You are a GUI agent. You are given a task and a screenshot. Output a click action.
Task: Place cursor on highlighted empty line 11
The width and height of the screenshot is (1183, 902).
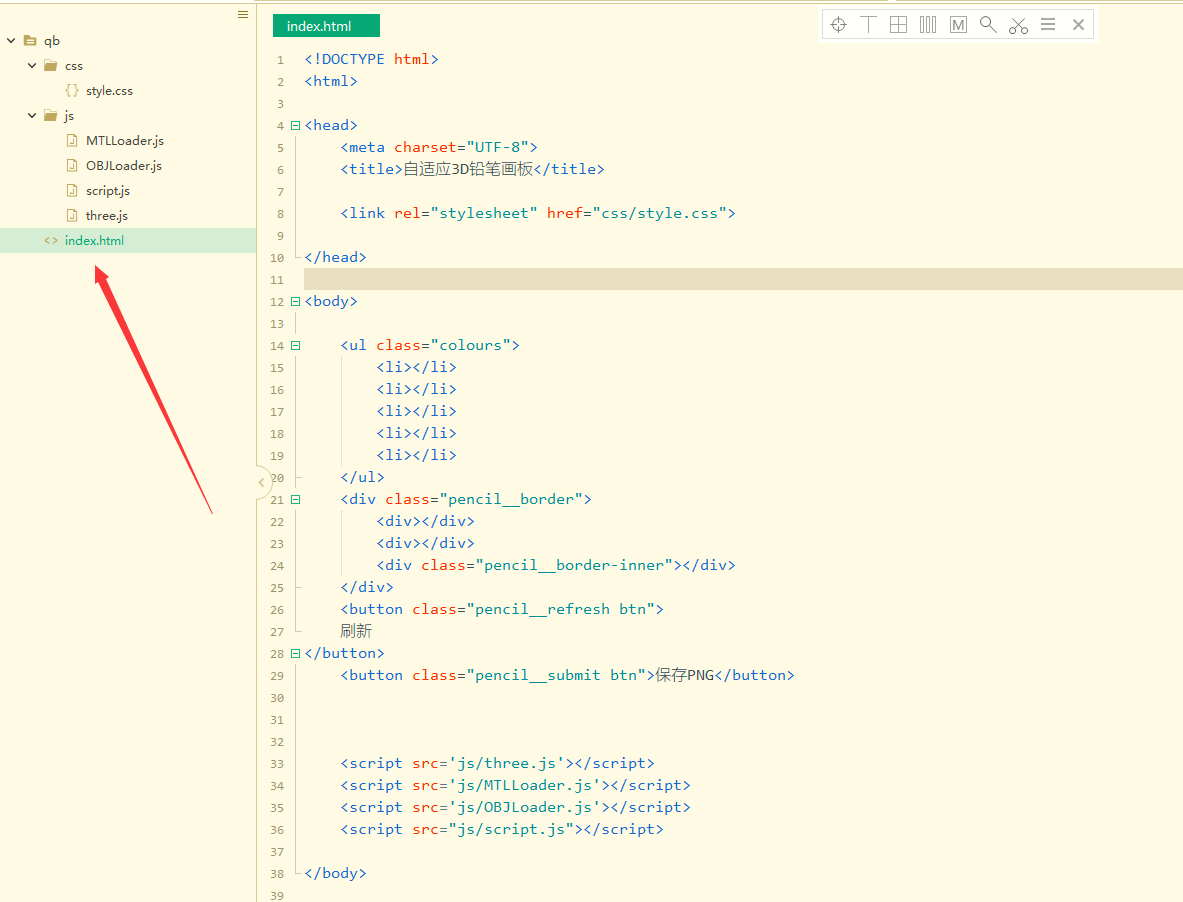743,279
